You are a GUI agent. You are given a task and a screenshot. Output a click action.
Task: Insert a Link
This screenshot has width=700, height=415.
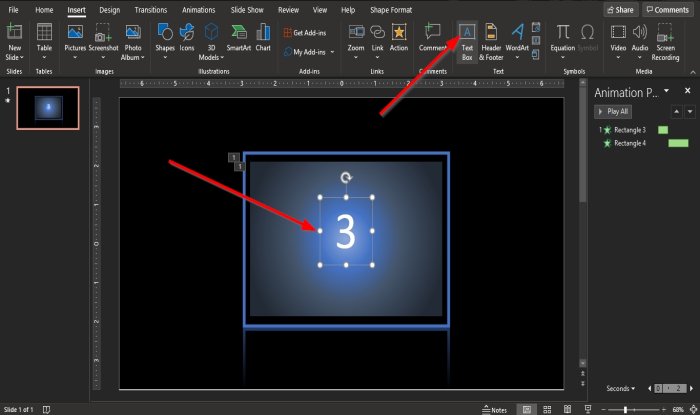(377, 42)
